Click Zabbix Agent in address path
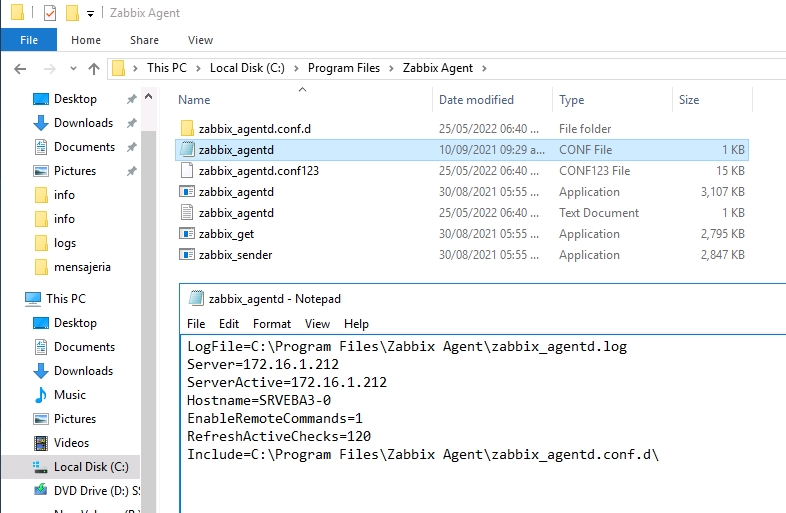786x513 pixels. [438, 68]
